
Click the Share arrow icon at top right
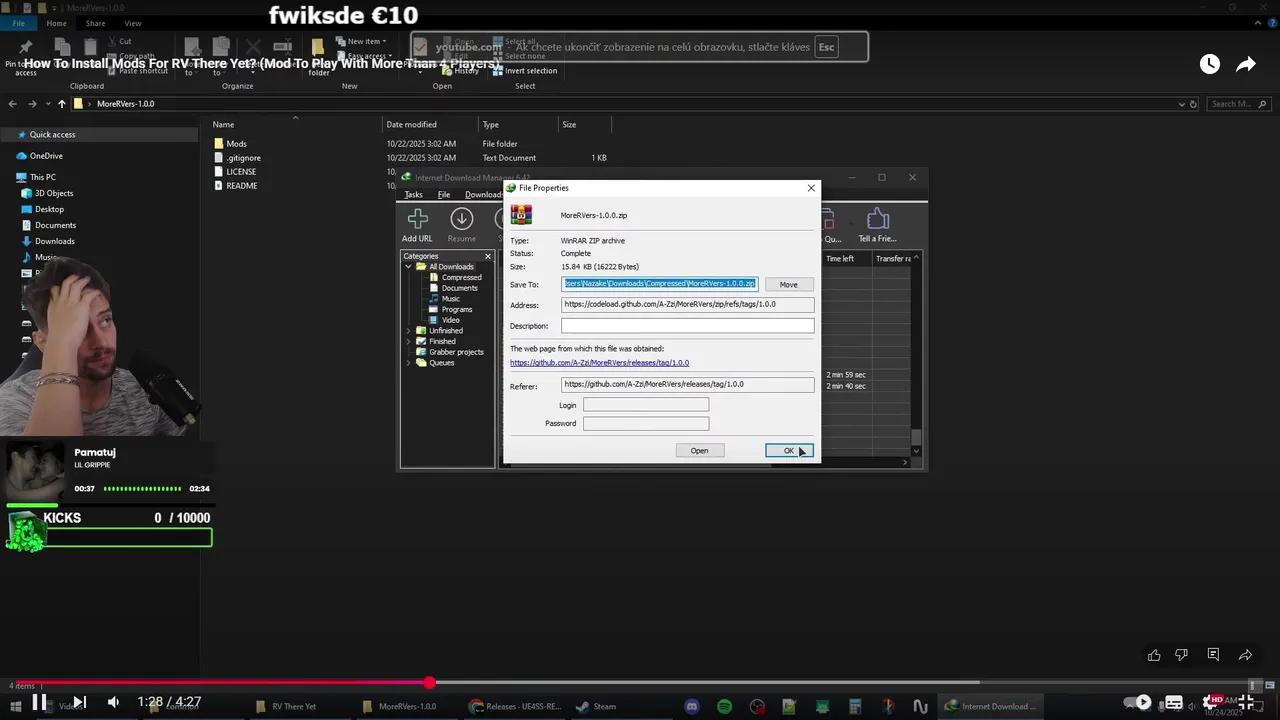coord(1246,64)
